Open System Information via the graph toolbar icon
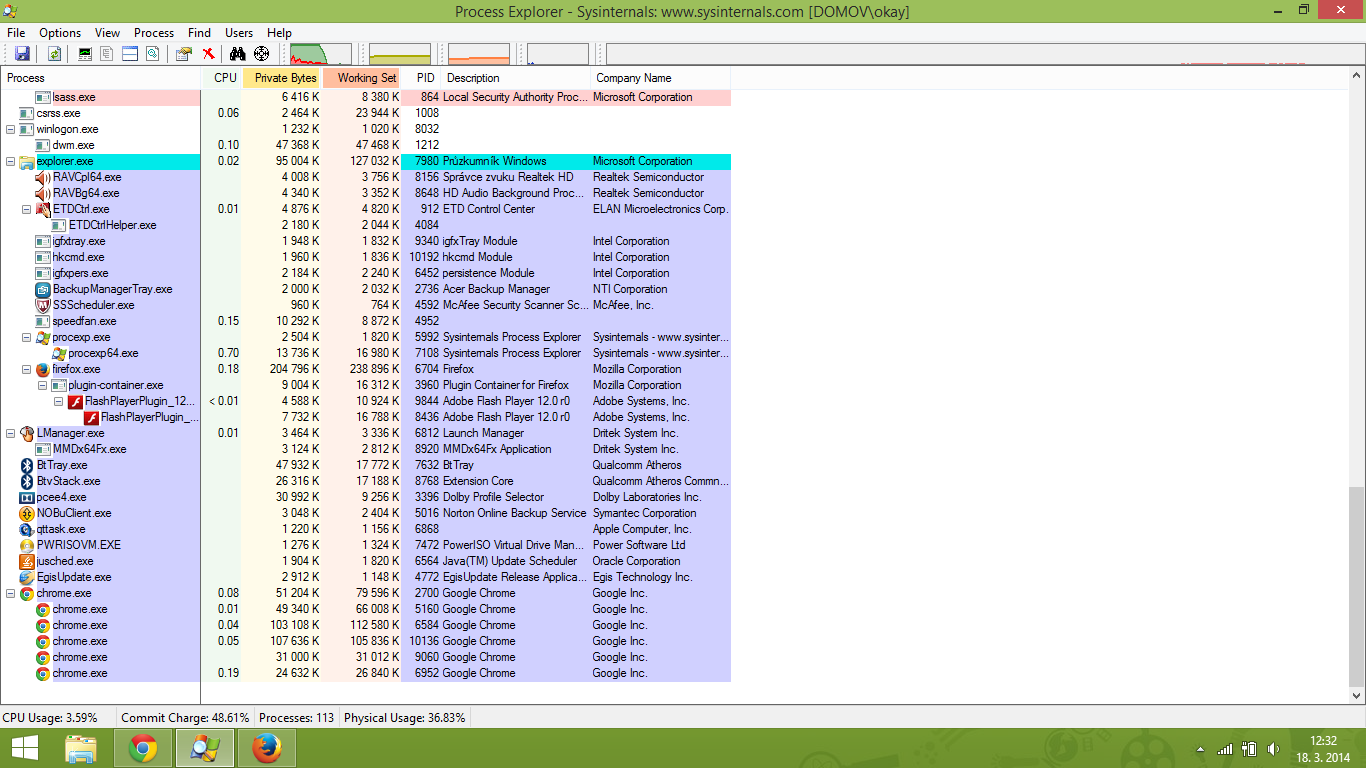Viewport: 1366px width, 768px height. [85, 54]
